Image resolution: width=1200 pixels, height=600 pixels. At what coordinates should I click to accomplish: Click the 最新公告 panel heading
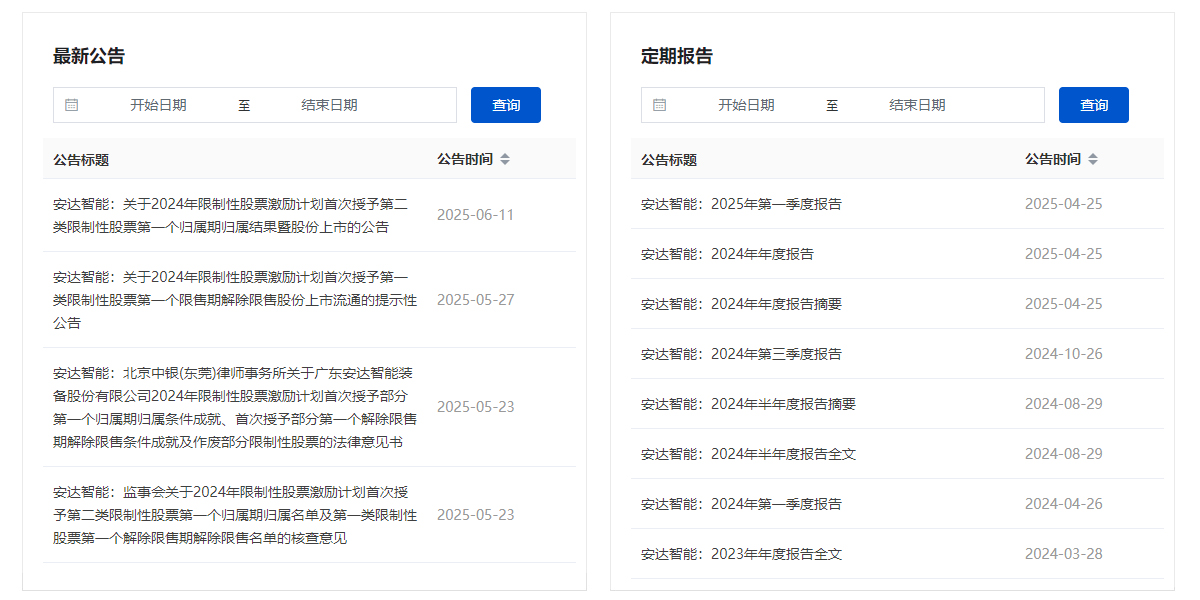[89, 56]
